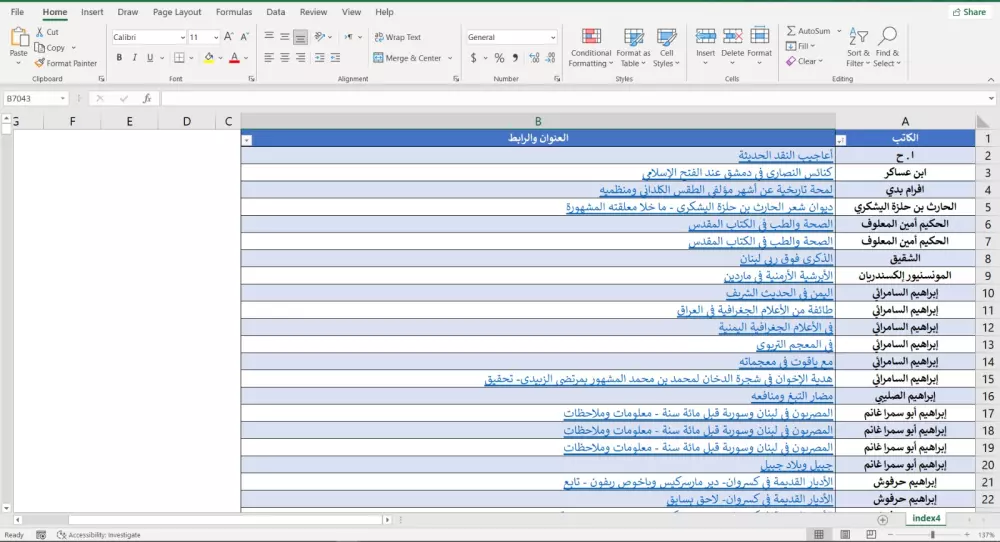
Task: Open the File menu
Action: click(x=17, y=11)
